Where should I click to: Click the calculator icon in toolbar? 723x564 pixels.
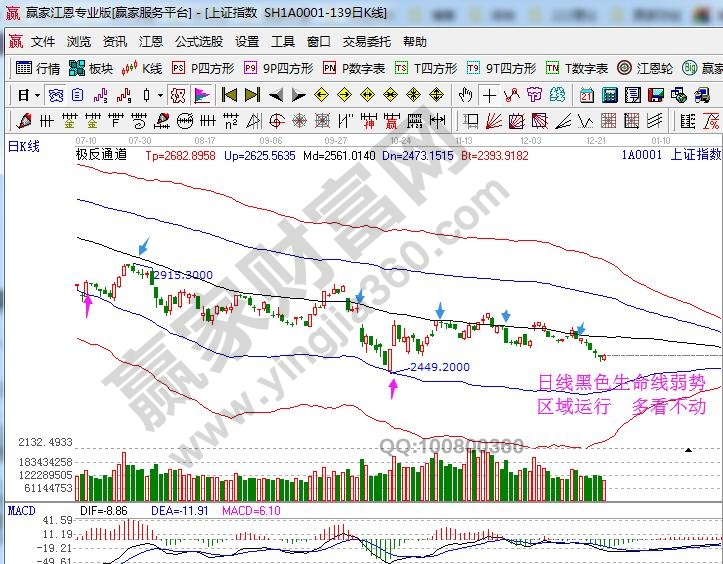tap(610, 96)
